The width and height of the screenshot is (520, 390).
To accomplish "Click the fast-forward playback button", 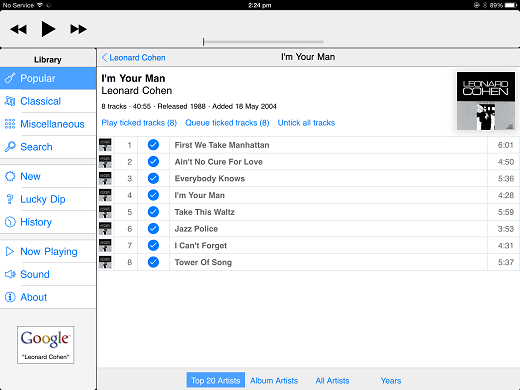I will tap(78, 29).
